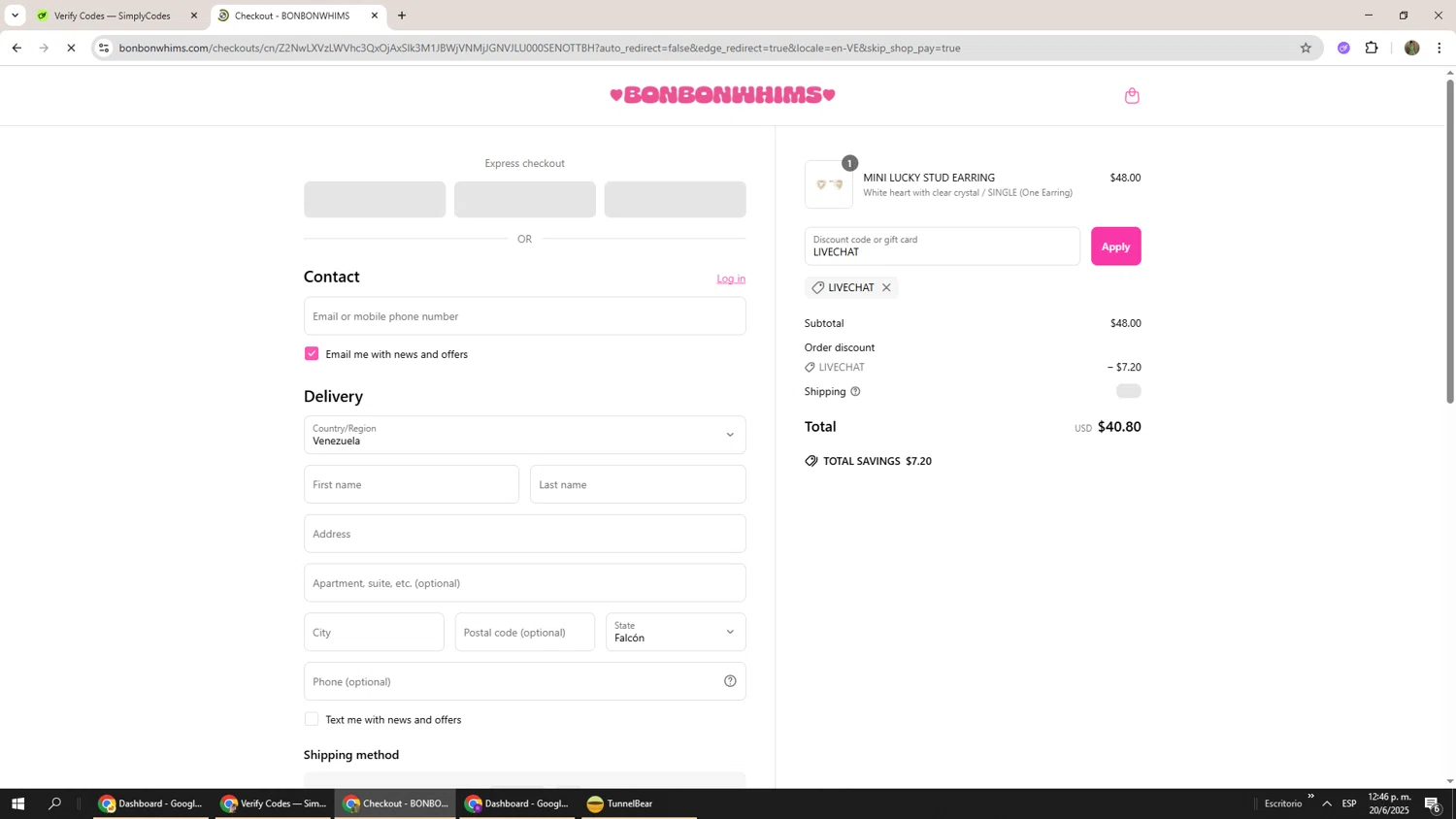Click the taskbar clock showing 12:46 p. m.
The width and height of the screenshot is (1456, 819).
click(x=1390, y=803)
